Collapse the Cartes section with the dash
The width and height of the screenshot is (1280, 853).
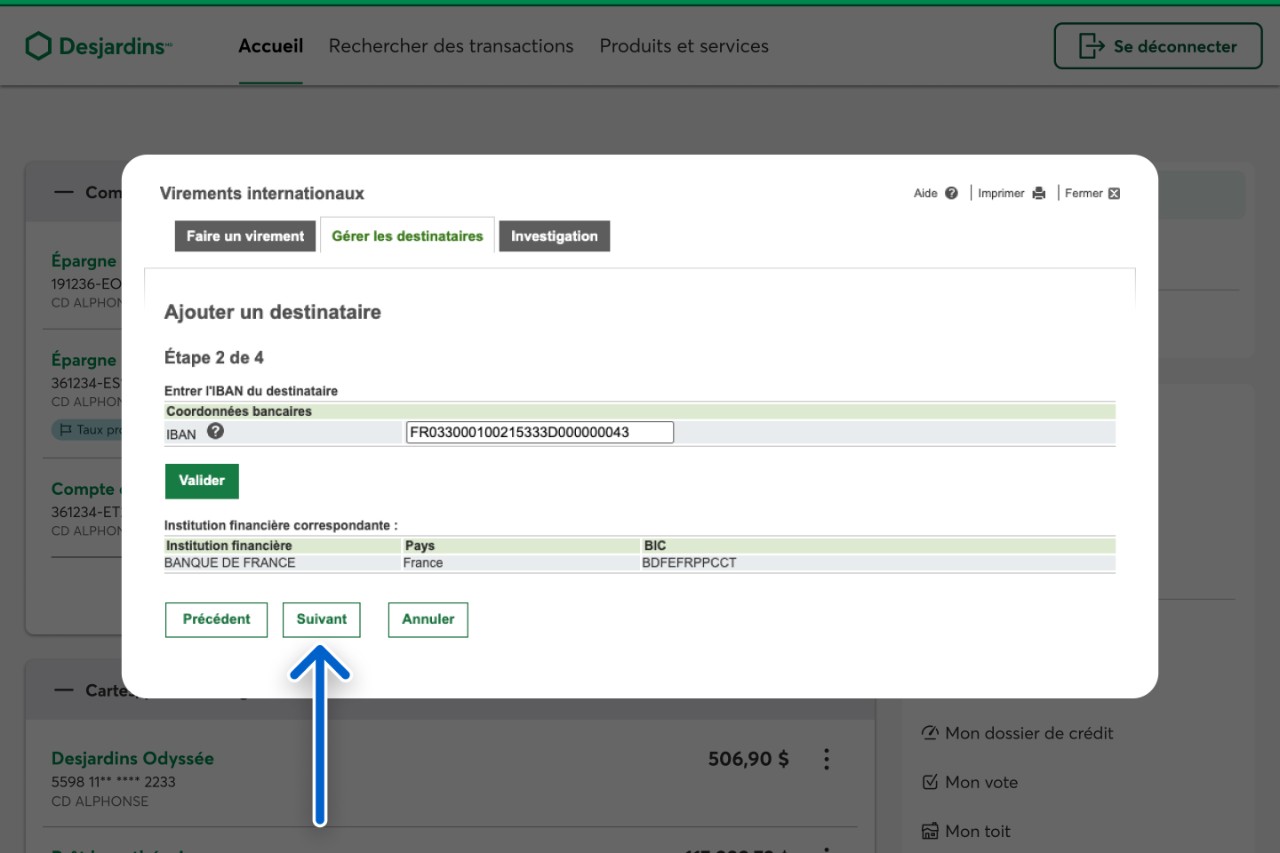[x=64, y=690]
